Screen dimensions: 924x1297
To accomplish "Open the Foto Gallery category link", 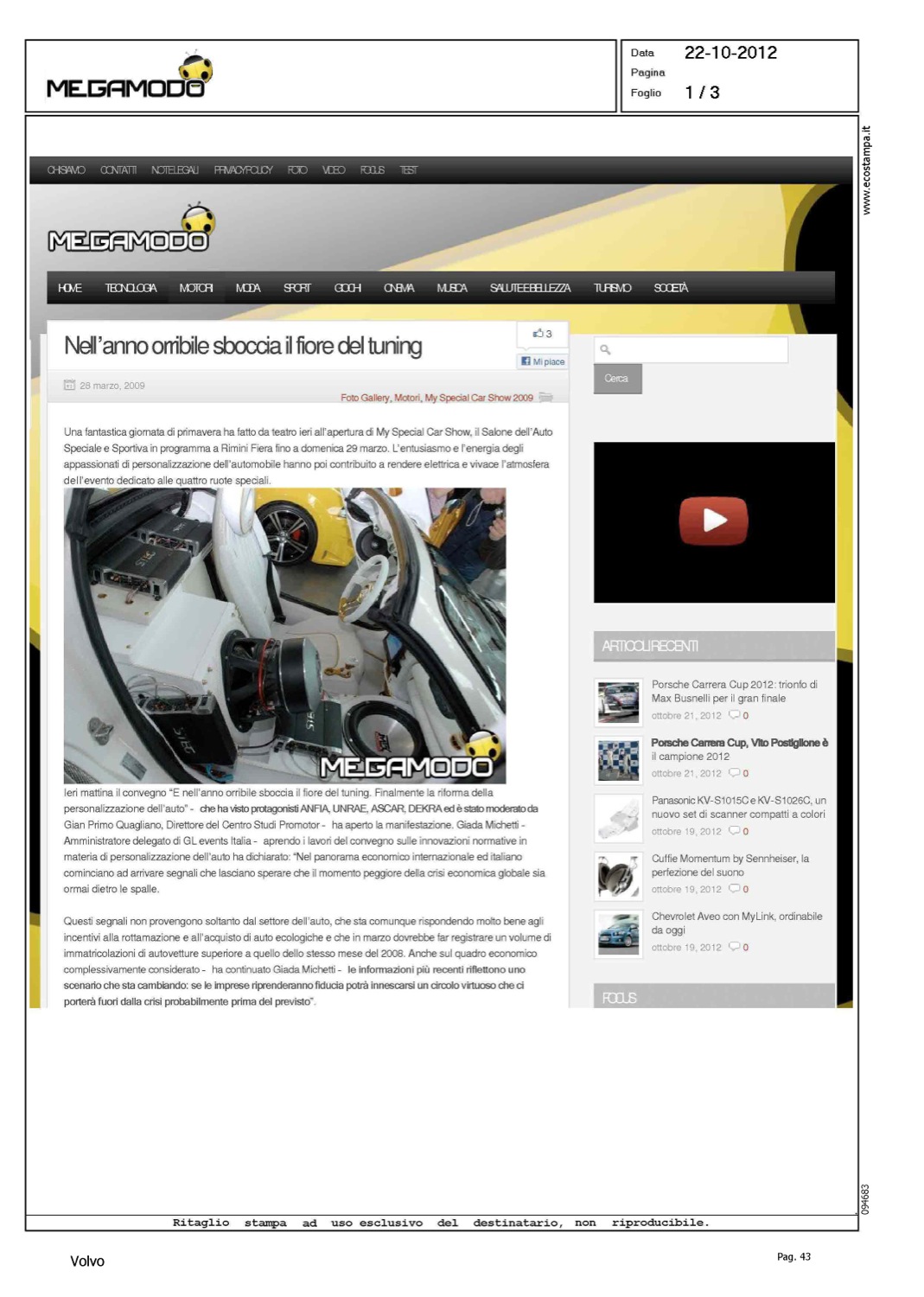I will 365,398.
